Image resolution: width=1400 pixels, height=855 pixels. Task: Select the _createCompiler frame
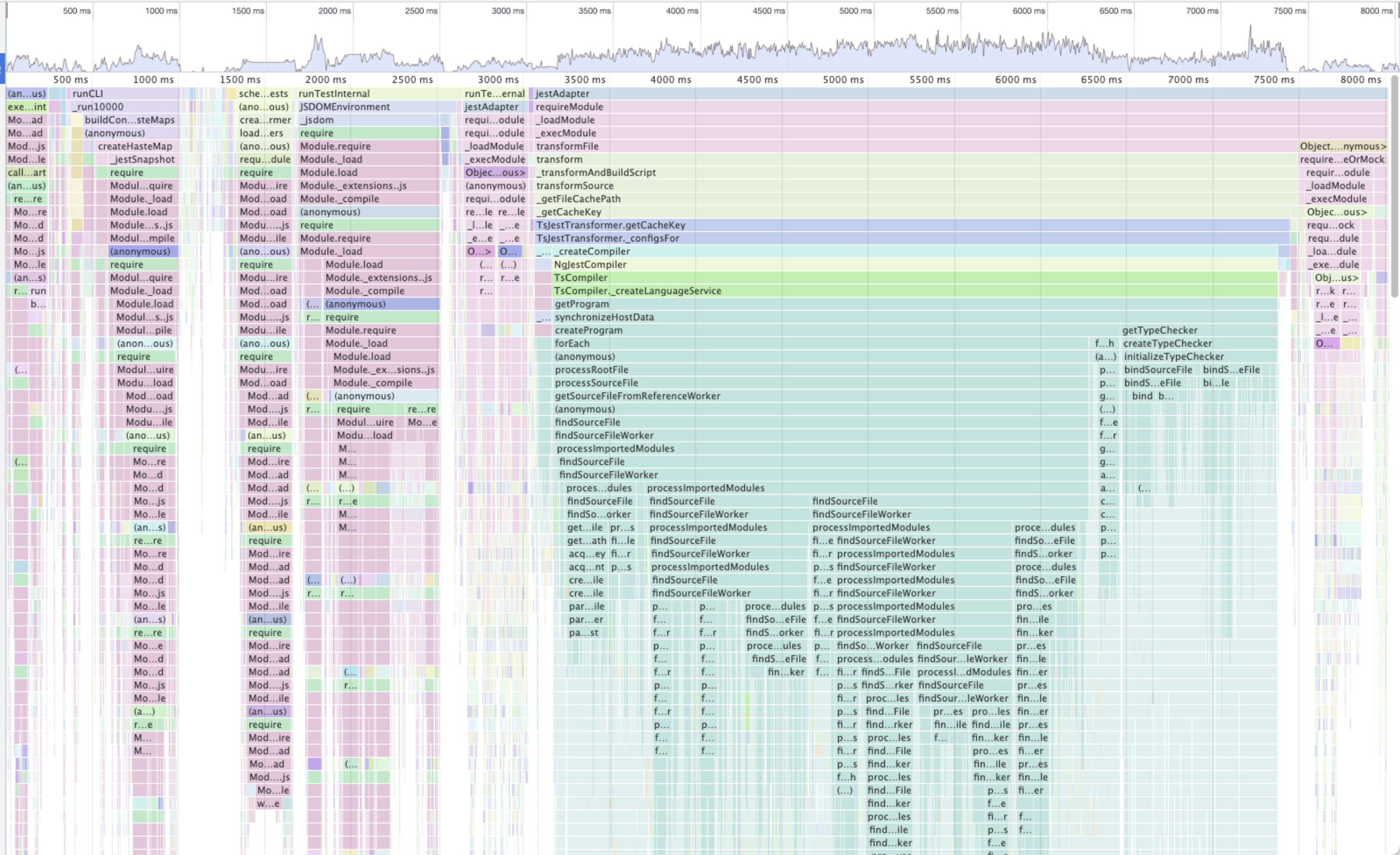[915, 251]
